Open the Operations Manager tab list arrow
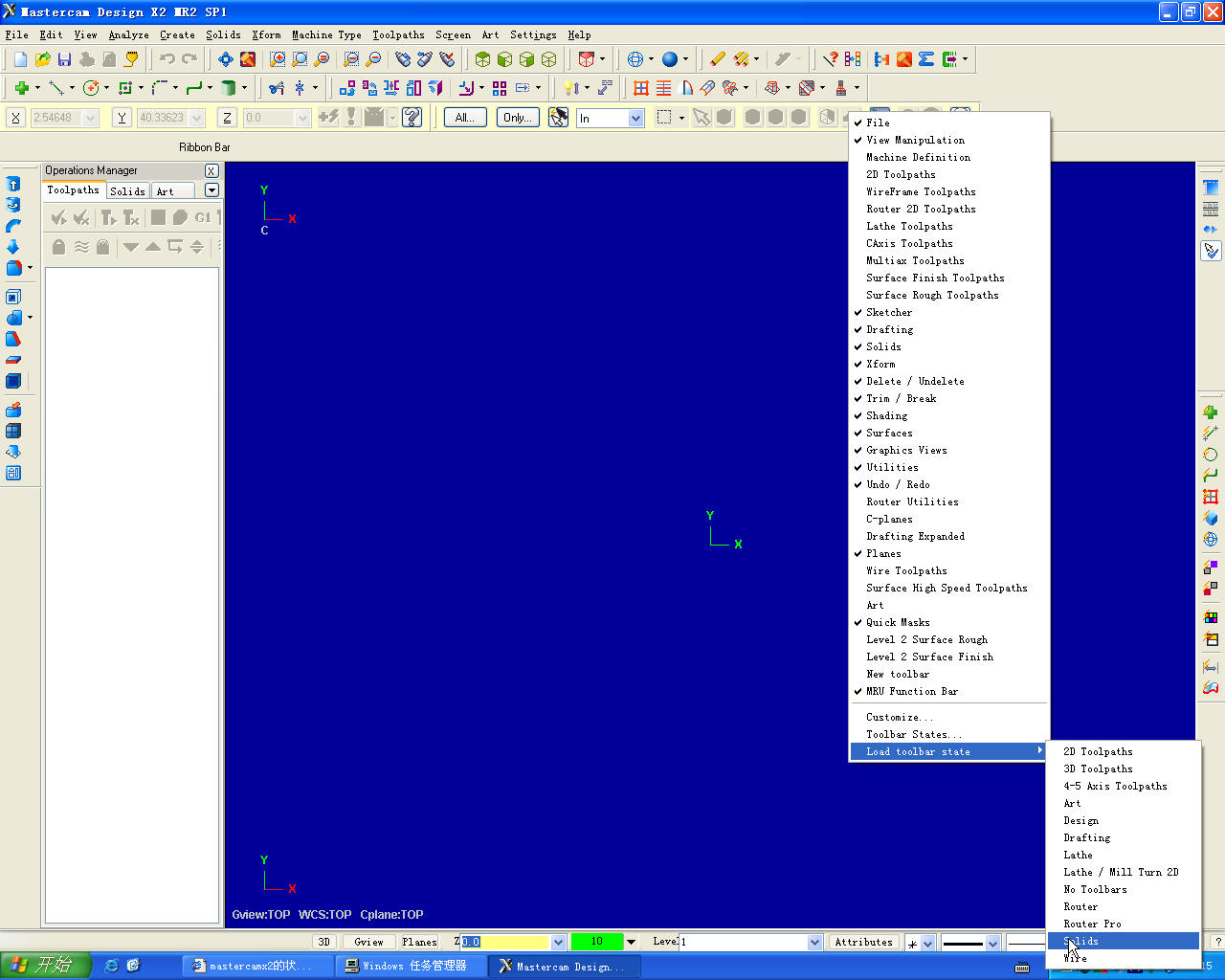Image resolution: width=1225 pixels, height=980 pixels. point(212,190)
